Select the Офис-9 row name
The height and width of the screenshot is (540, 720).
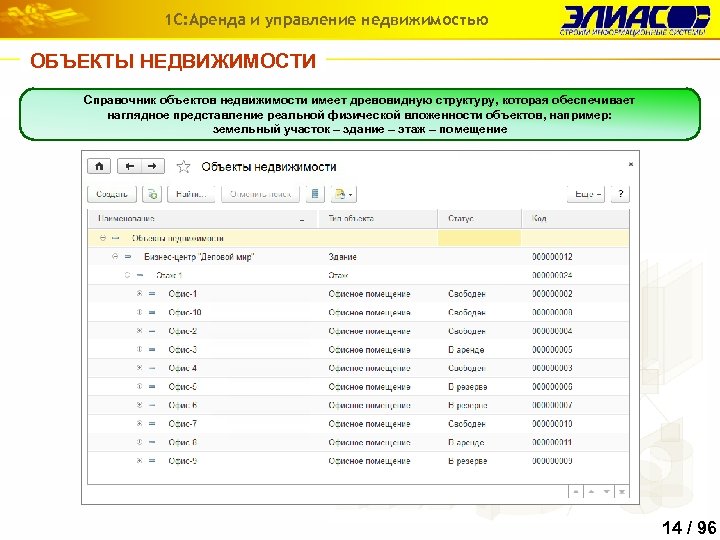coord(182,461)
